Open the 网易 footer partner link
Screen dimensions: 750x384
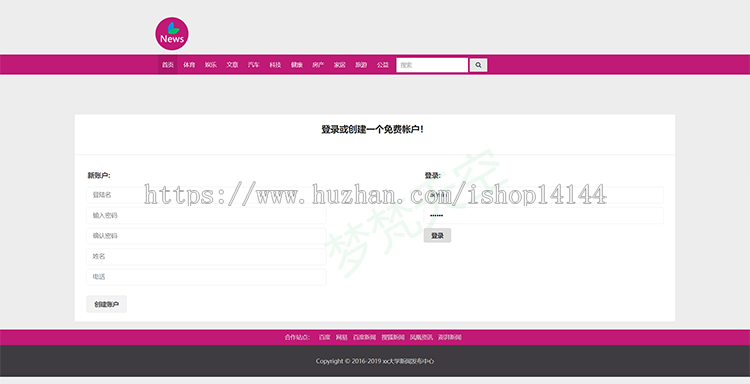(x=342, y=337)
